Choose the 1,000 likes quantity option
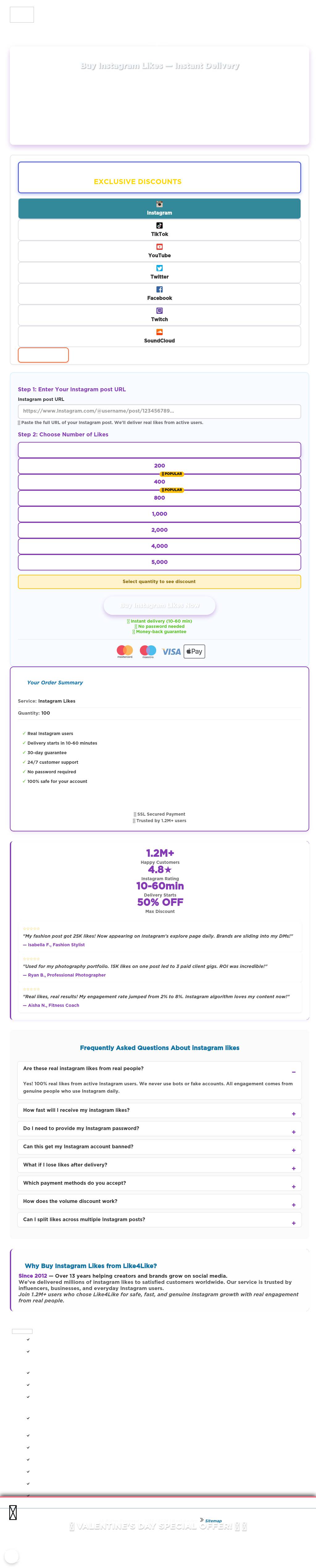Screen dimensions: 316x1568 click(x=159, y=514)
